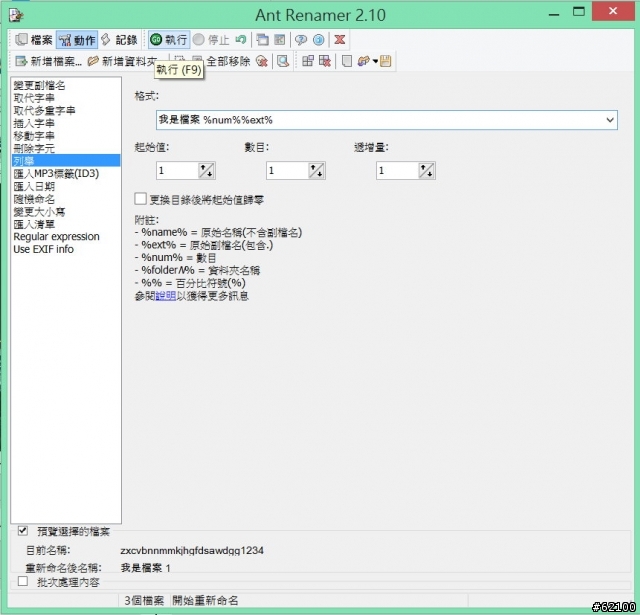Open the 記錄 (Log) view
The height and width of the screenshot is (615, 640).
pyautogui.click(x=119, y=40)
